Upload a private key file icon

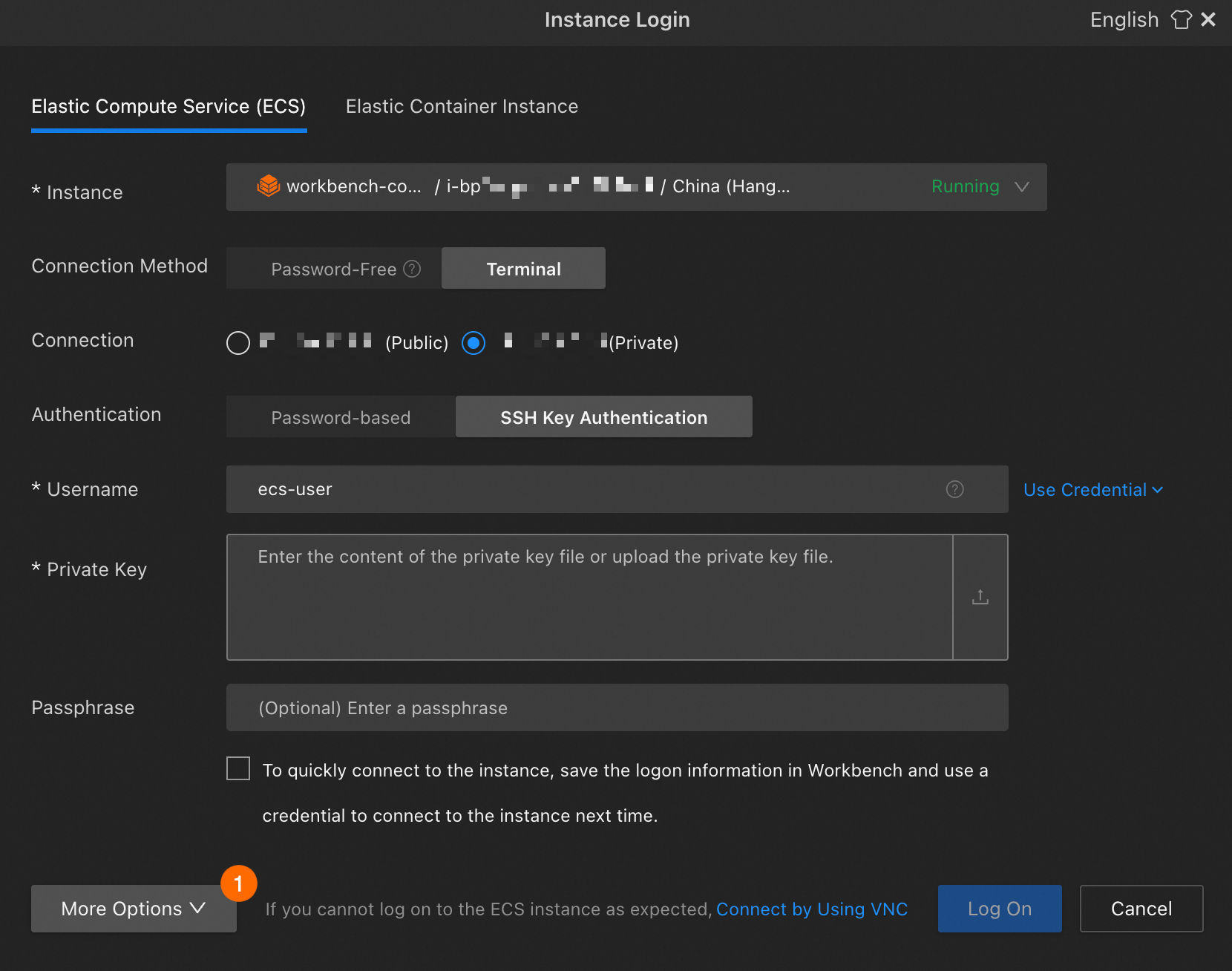click(980, 597)
